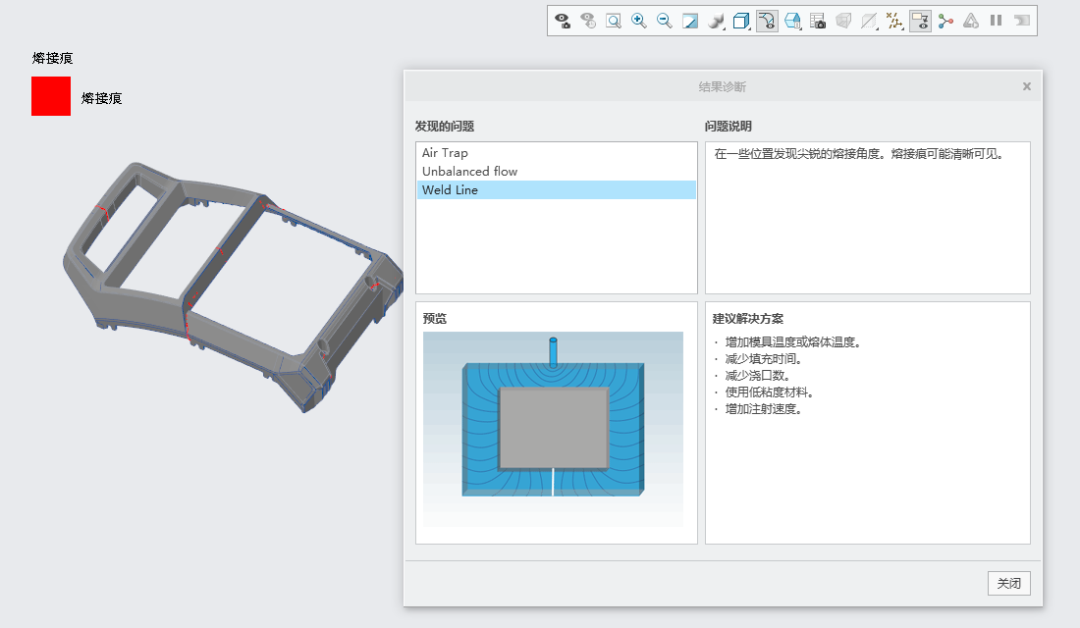Open the blue 3D box view dropdown
Viewport: 1080px width, 628px height.
coord(793,21)
